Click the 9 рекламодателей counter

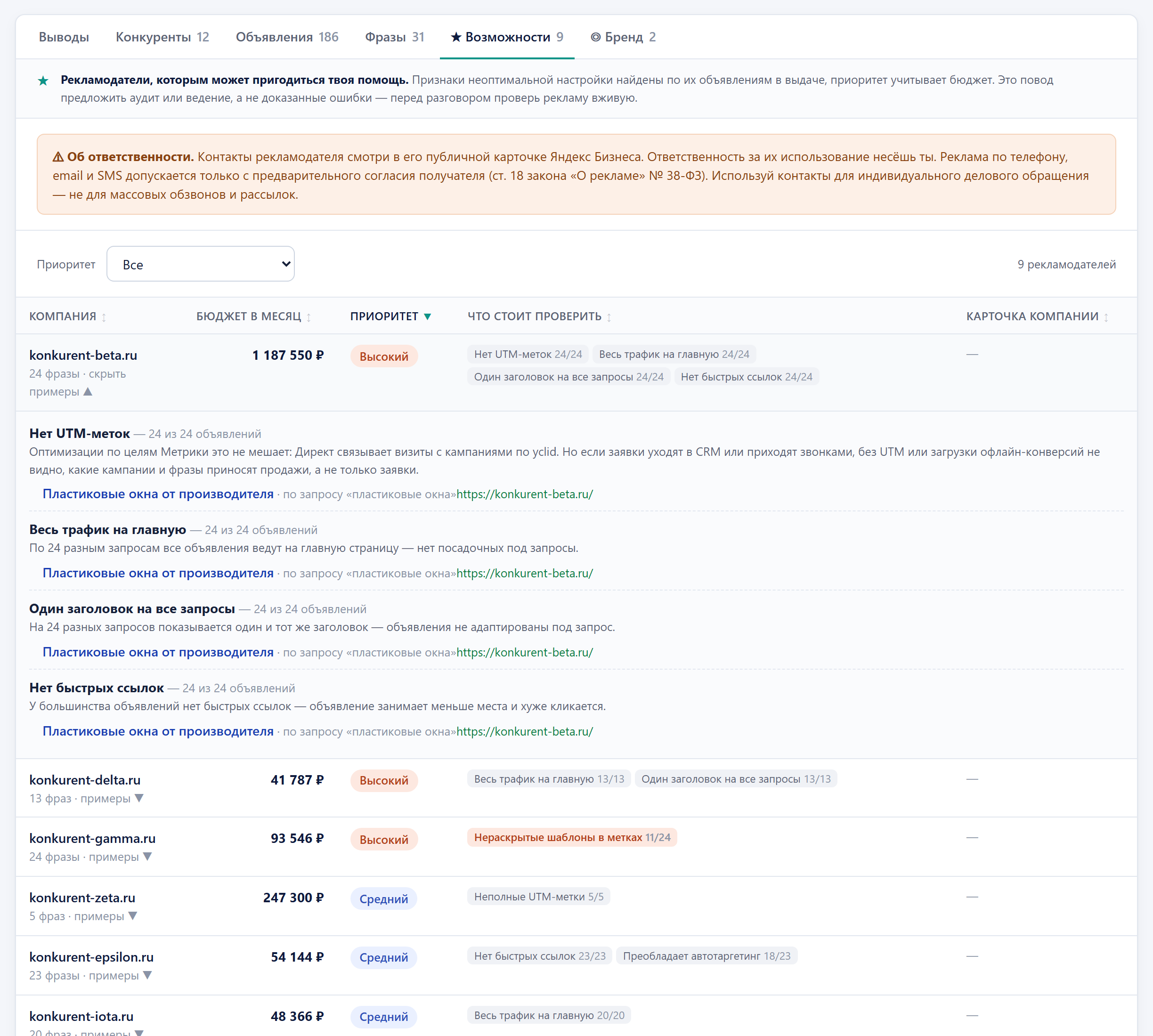click(1066, 264)
